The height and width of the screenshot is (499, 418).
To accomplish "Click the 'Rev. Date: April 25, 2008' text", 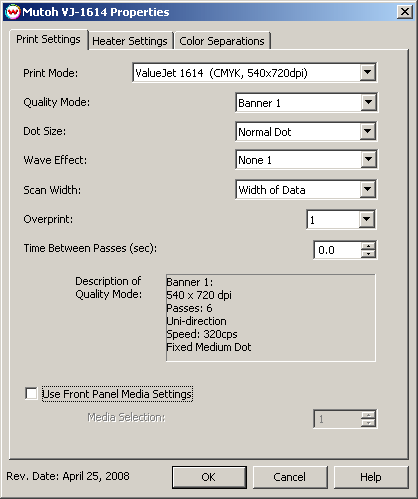I will pyautogui.click(x=68, y=476).
